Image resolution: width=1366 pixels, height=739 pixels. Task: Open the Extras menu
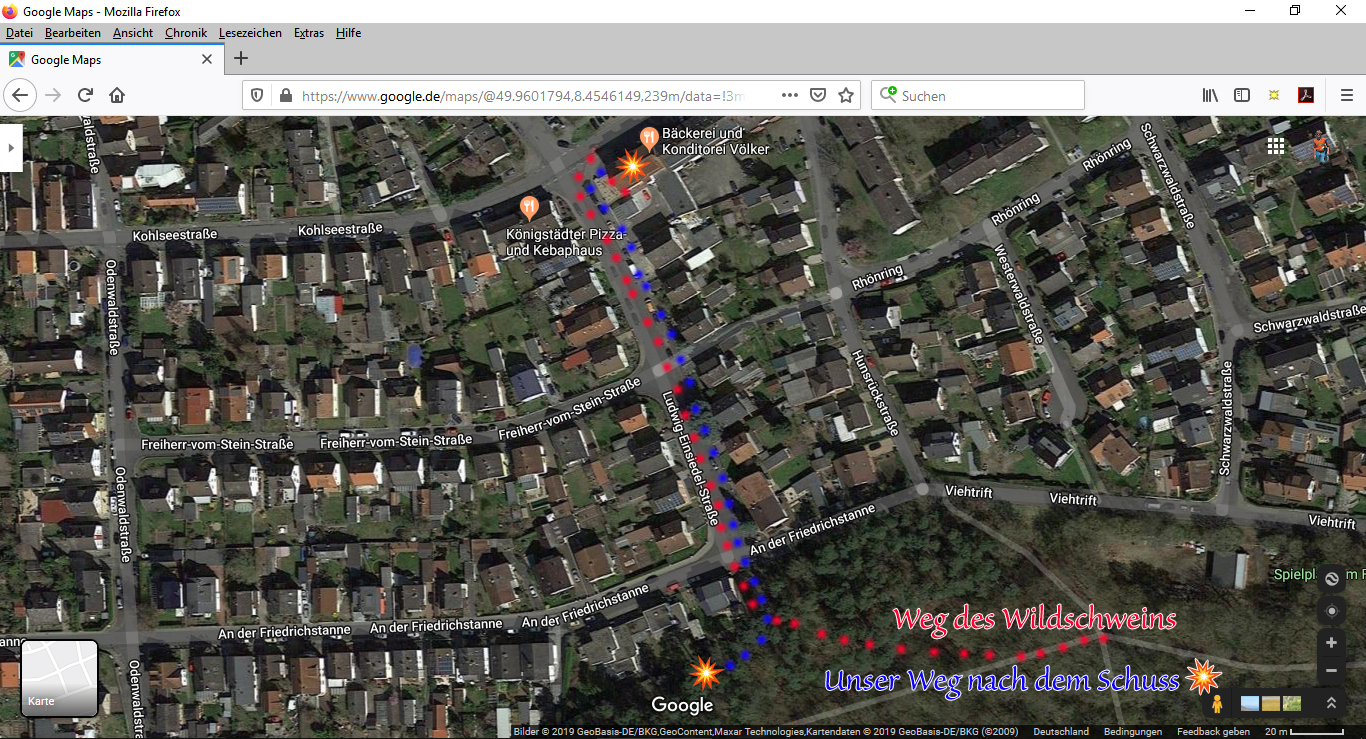click(309, 33)
